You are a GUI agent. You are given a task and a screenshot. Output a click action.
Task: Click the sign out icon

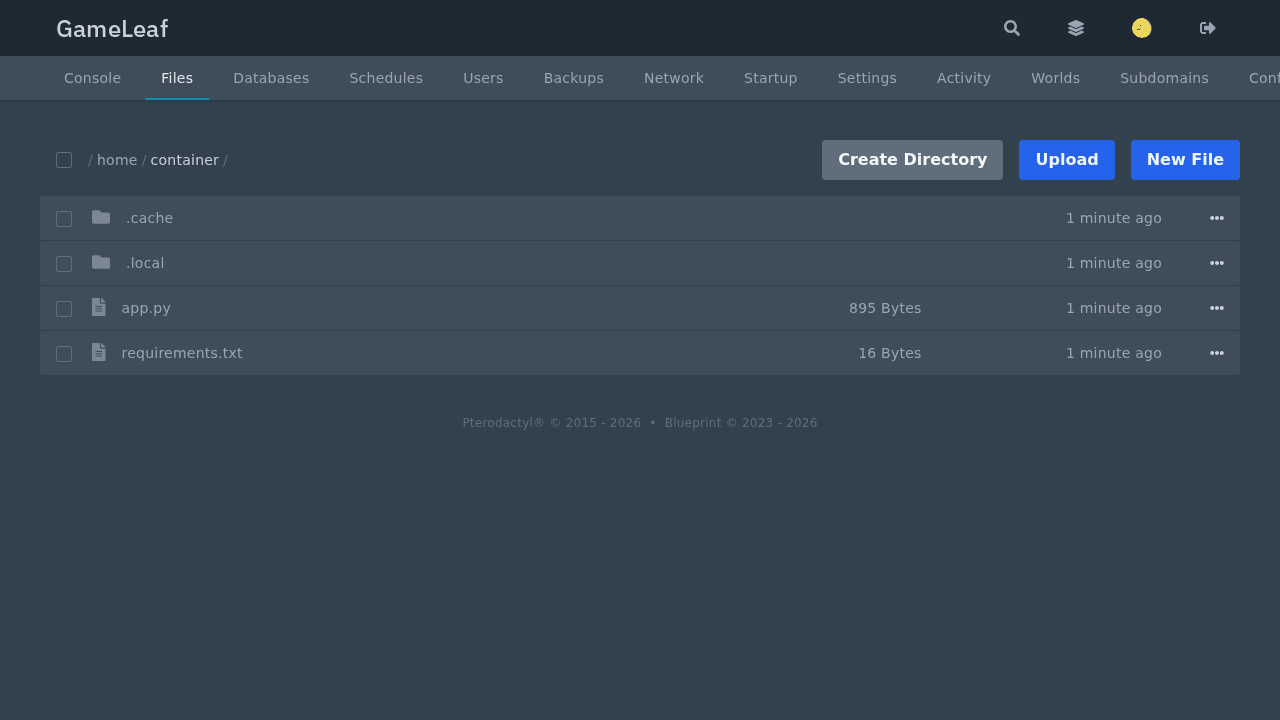[x=1208, y=28]
